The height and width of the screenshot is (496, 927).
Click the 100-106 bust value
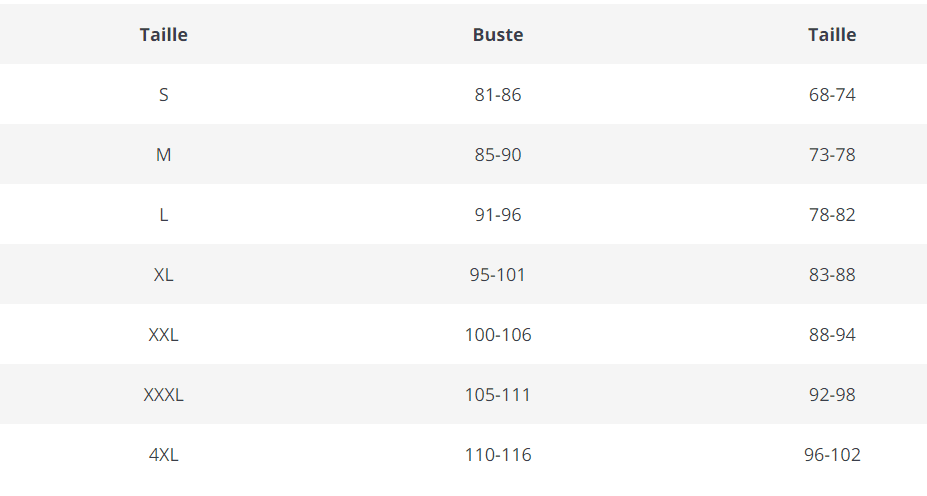pyautogui.click(x=498, y=335)
